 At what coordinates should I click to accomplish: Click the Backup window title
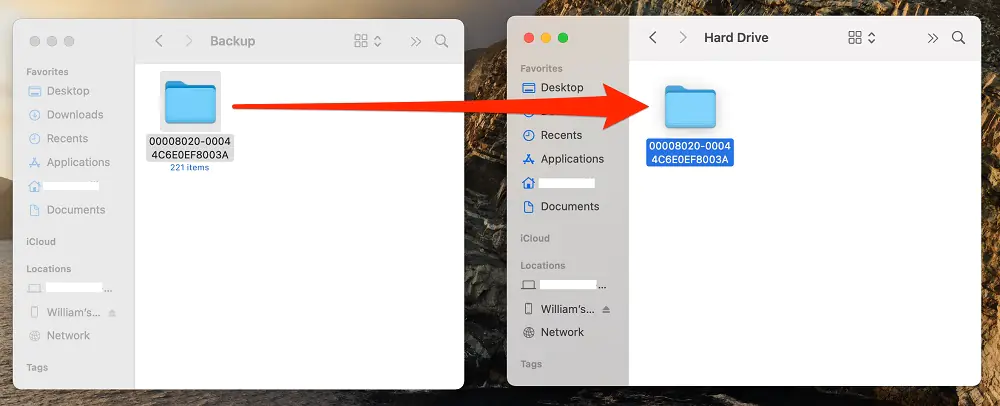(x=233, y=41)
